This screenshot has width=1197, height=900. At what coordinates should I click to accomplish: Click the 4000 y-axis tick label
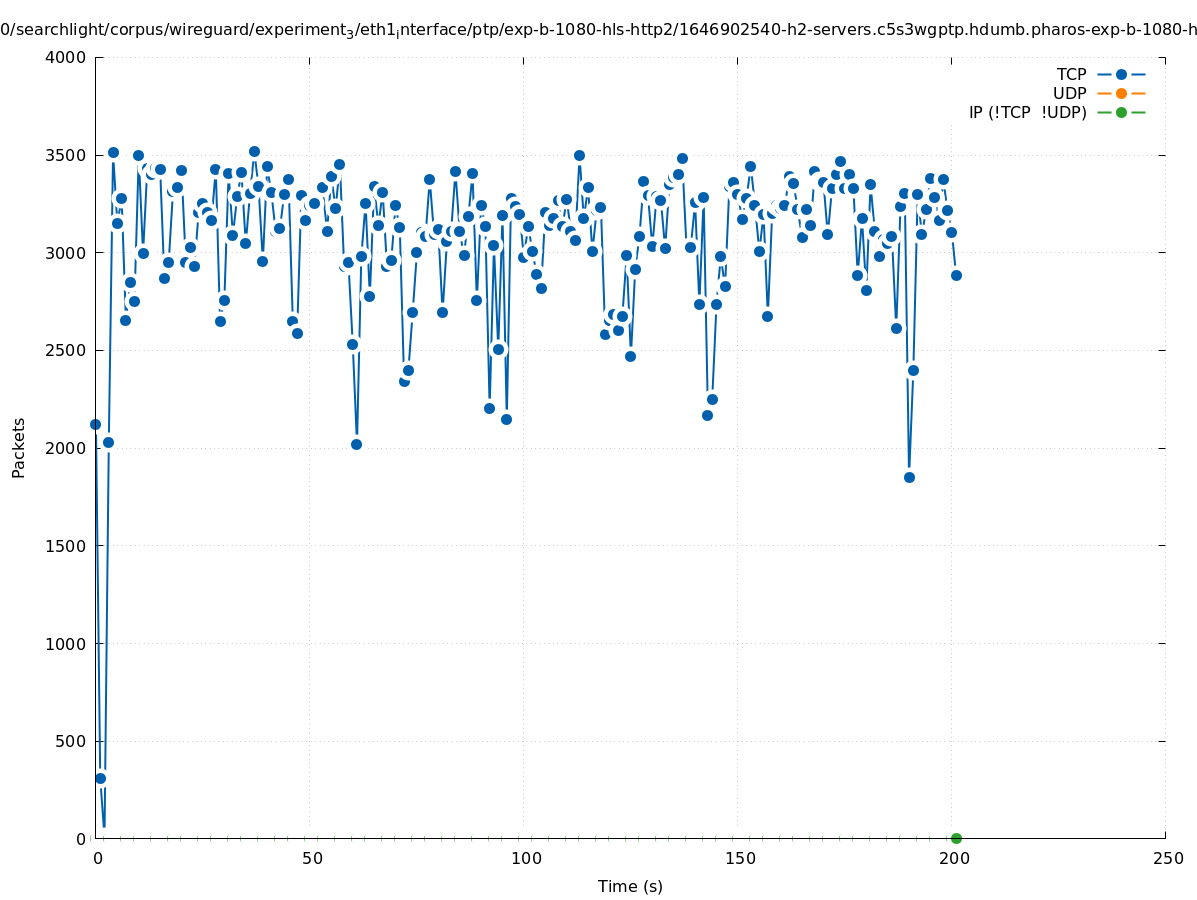click(x=65, y=57)
